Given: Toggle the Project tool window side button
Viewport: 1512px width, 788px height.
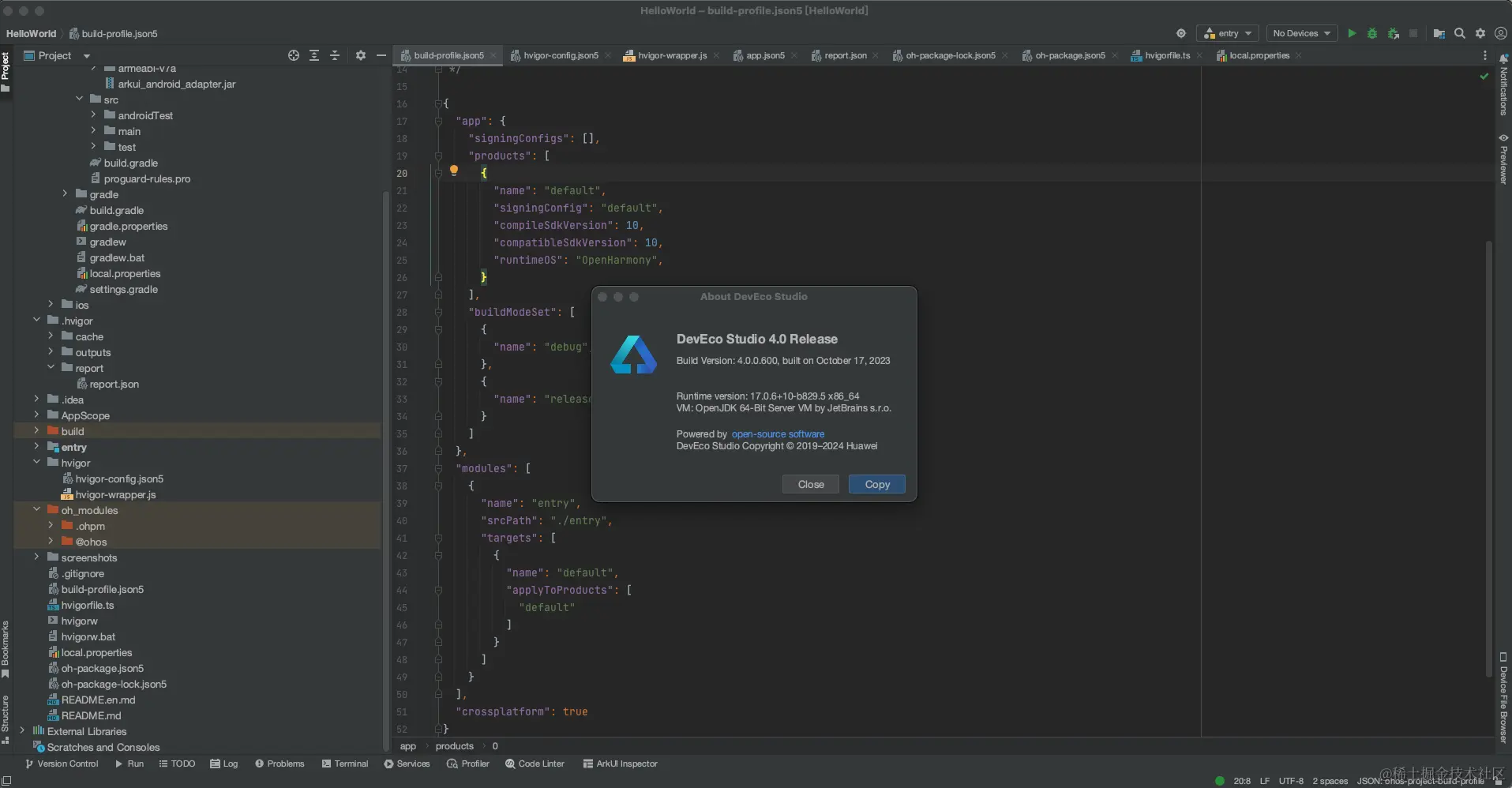Looking at the screenshot, I should (x=6, y=71).
